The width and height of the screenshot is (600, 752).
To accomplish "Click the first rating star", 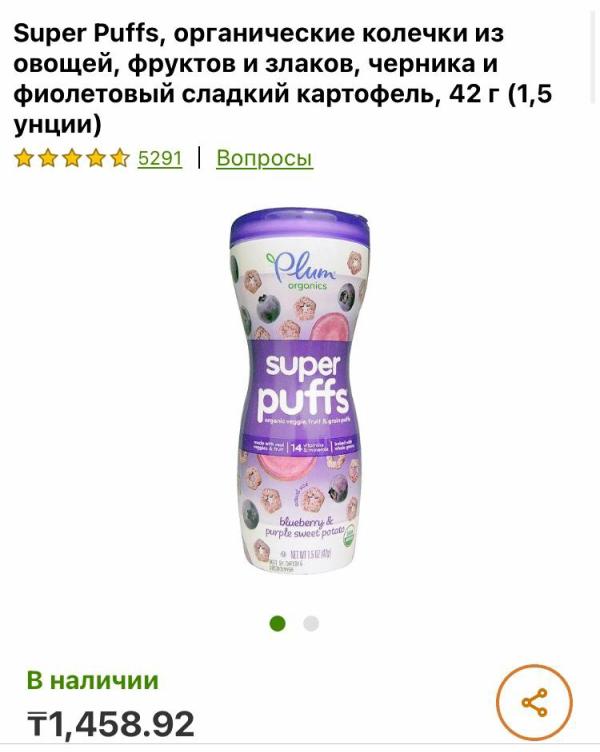I will point(23,158).
